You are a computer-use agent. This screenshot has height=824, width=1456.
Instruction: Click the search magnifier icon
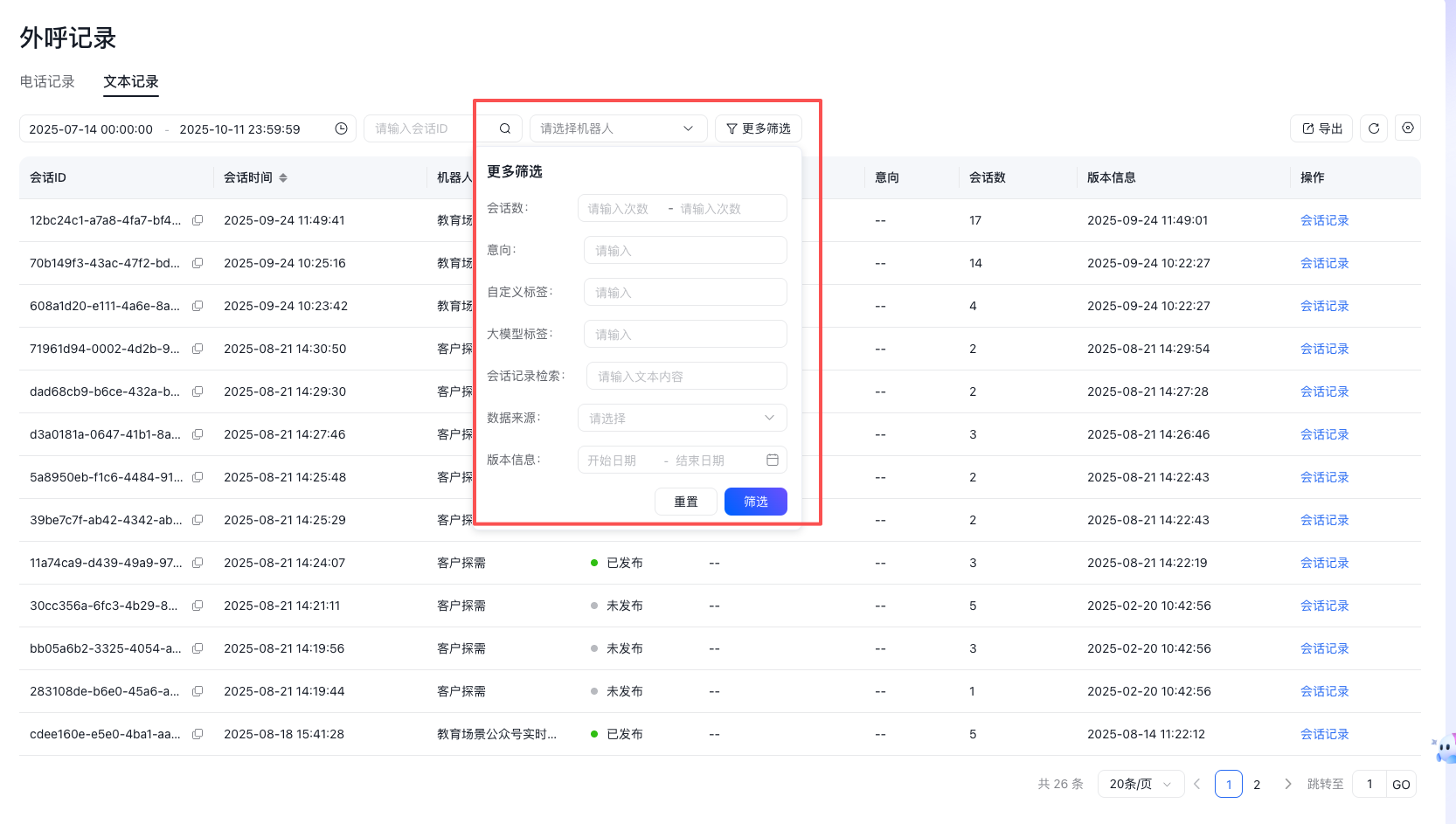505,128
